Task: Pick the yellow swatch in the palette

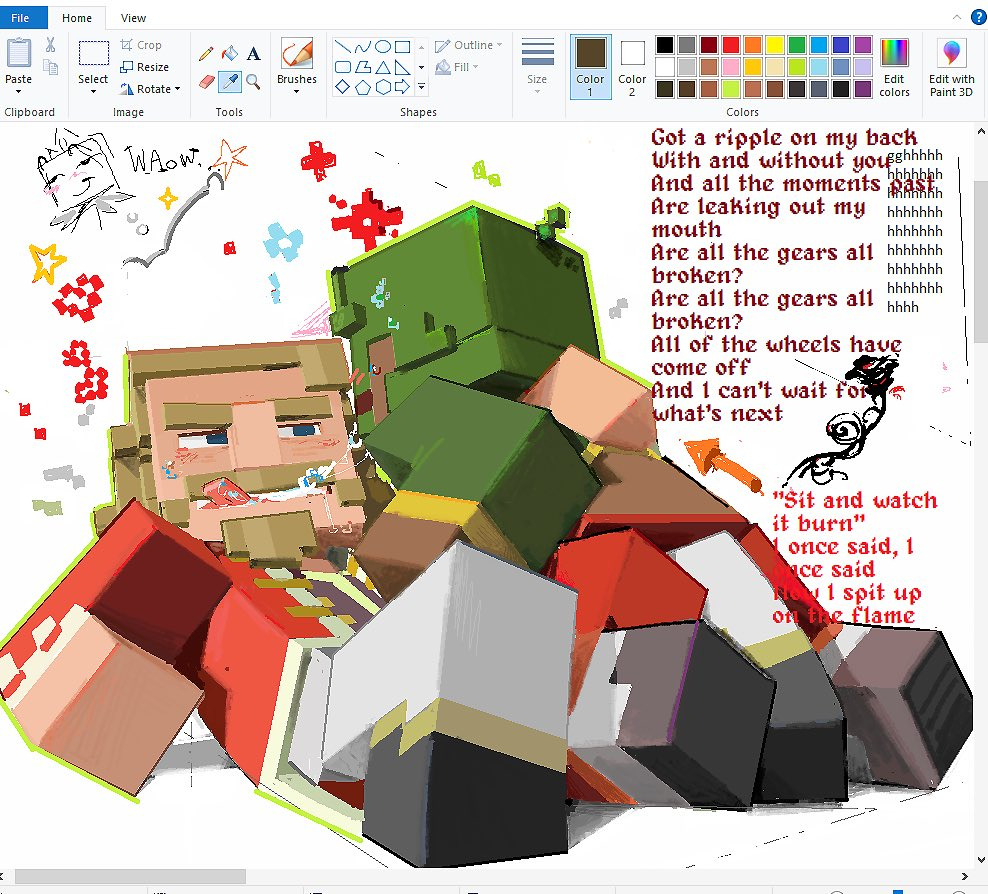Action: tap(774, 45)
